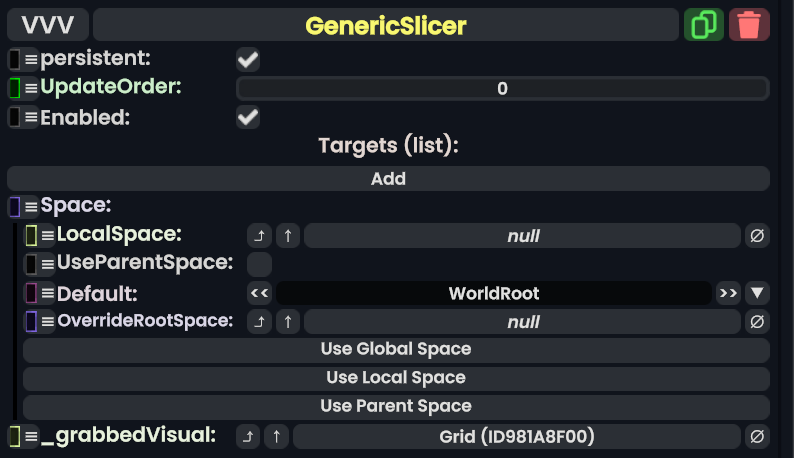Click the hook arrow icon beside OverrideRootSpace
Image resolution: width=794 pixels, height=458 pixels.
259,322
